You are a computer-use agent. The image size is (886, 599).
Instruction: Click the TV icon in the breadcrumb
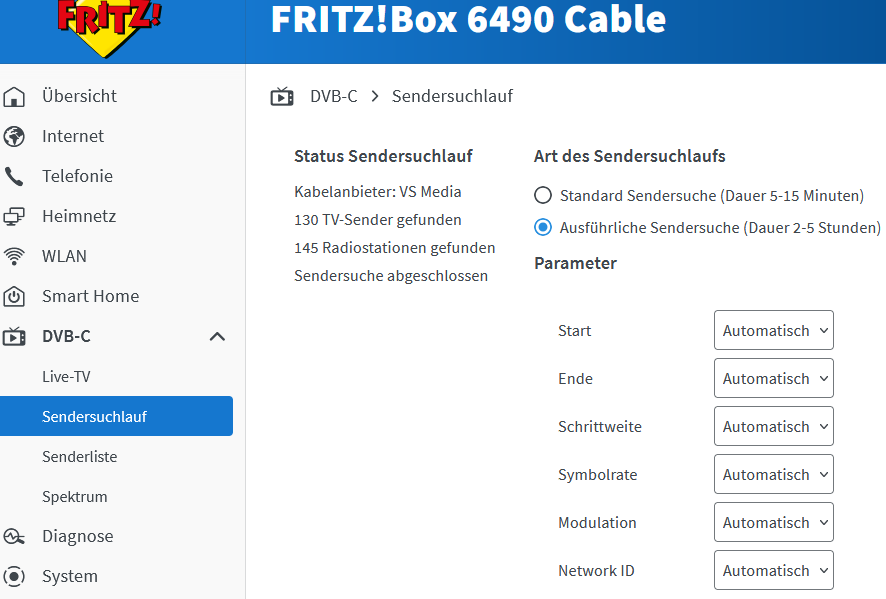(283, 95)
